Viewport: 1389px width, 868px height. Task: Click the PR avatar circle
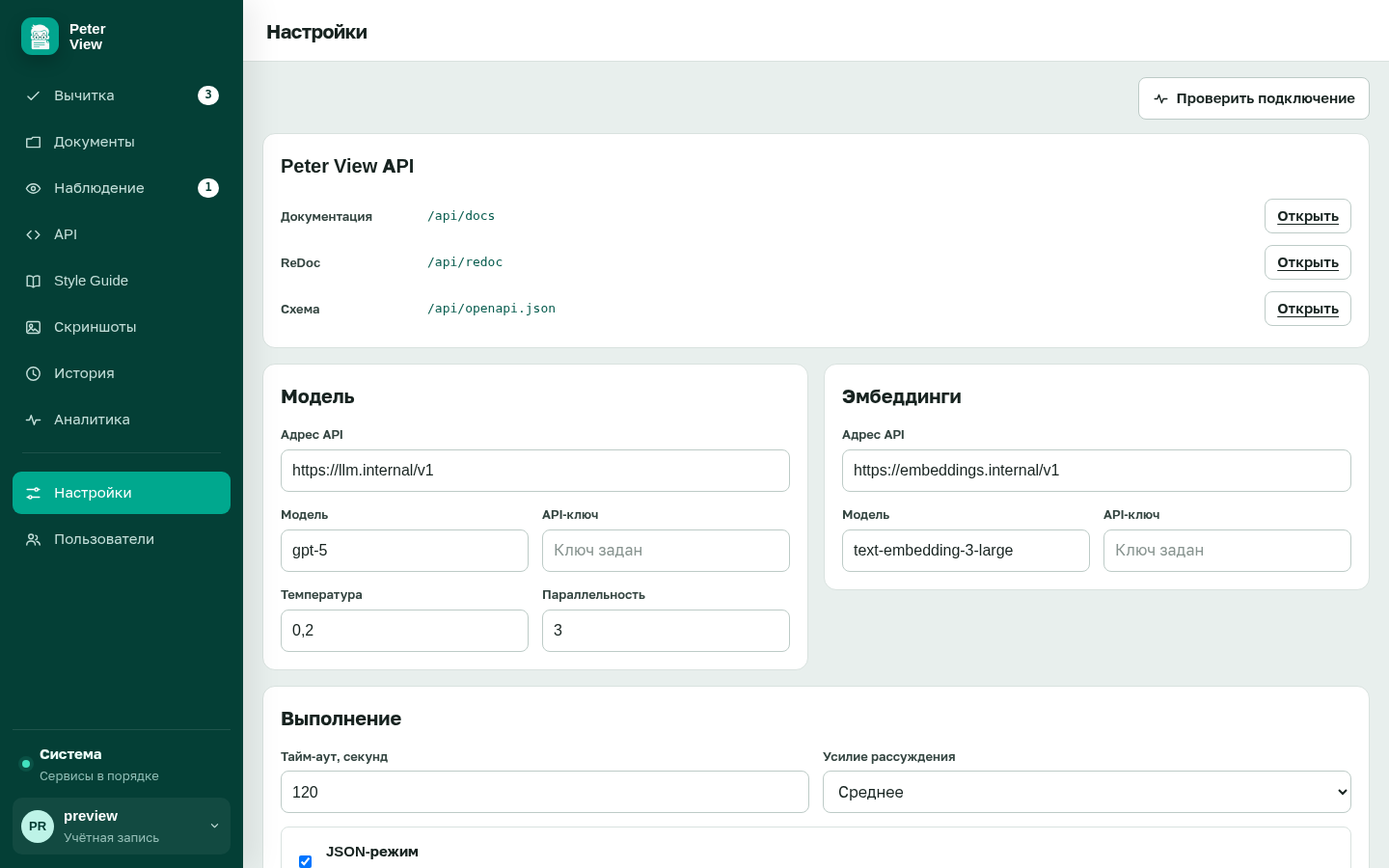[38, 827]
